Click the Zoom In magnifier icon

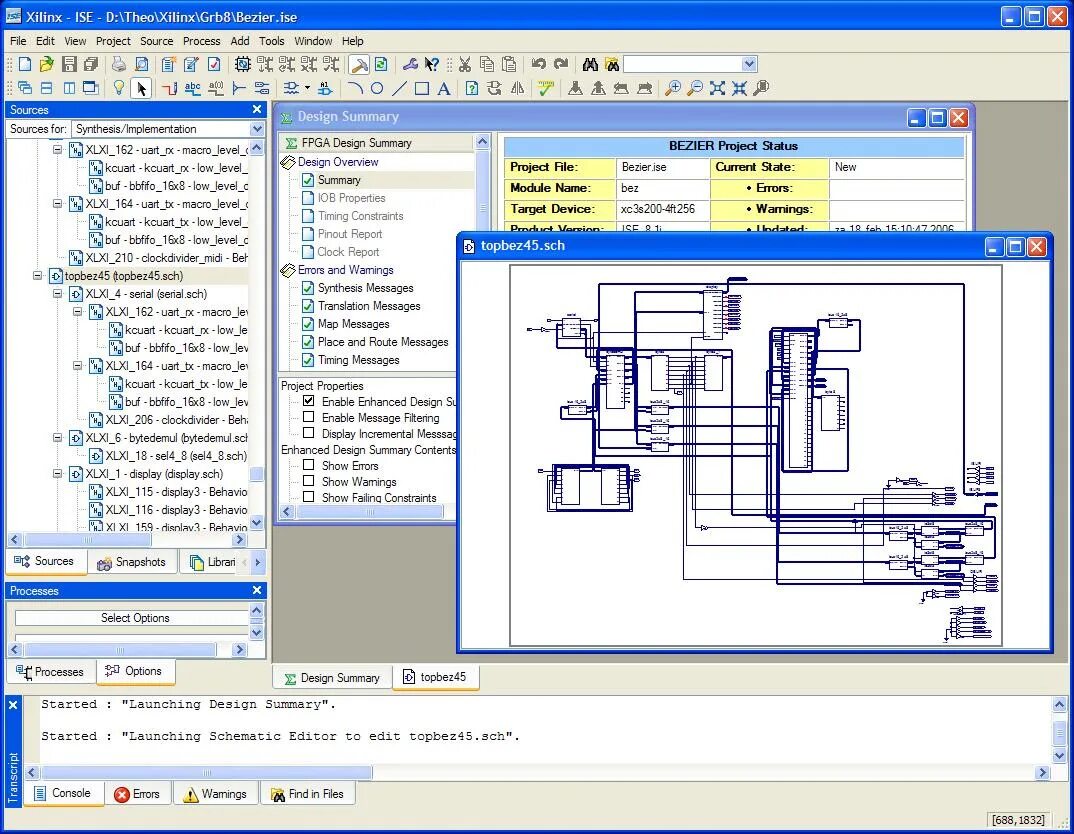673,88
